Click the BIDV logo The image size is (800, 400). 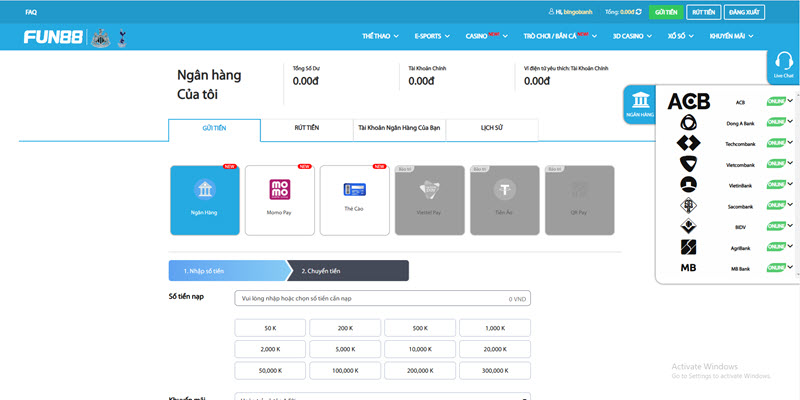coord(688,226)
